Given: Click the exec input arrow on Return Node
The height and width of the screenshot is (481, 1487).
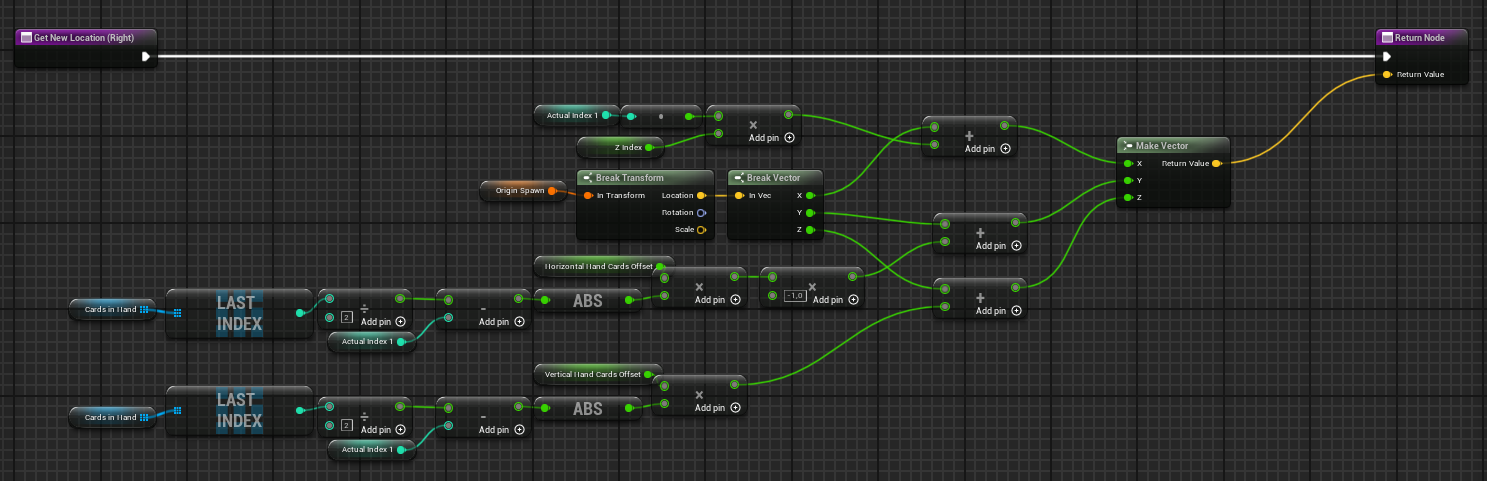Looking at the screenshot, I should point(1387,56).
